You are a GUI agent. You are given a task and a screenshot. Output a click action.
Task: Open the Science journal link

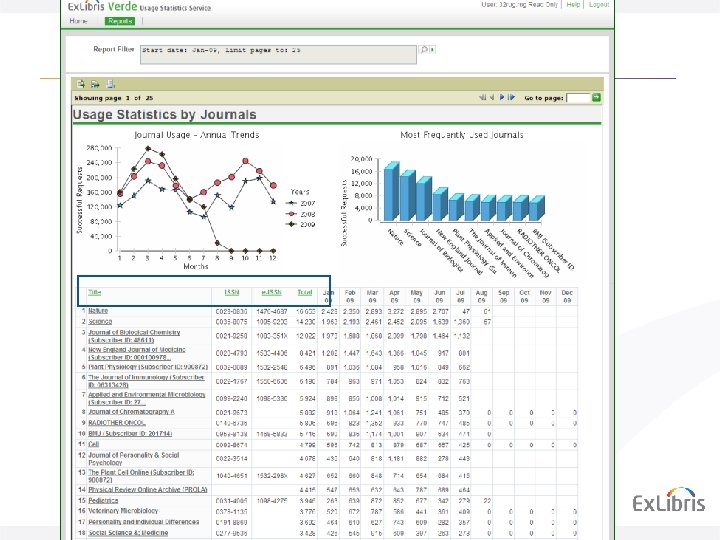[100, 321]
